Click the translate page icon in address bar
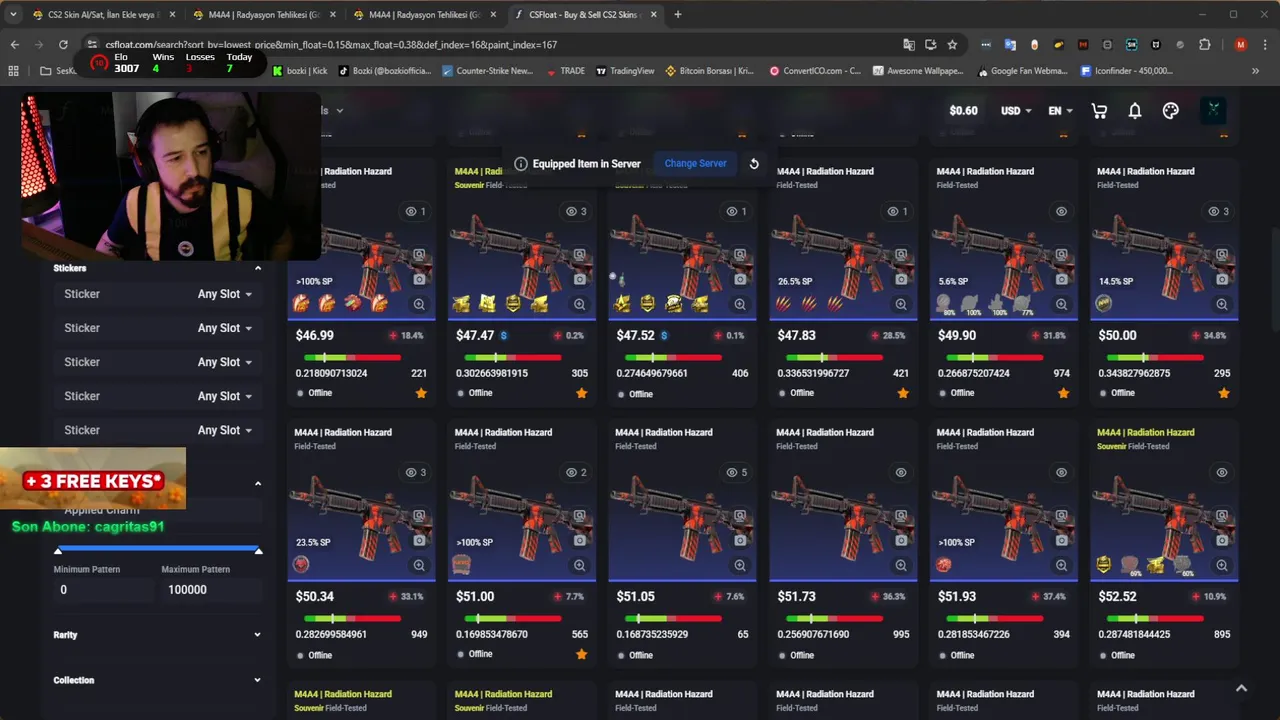The image size is (1280, 720). tap(908, 45)
